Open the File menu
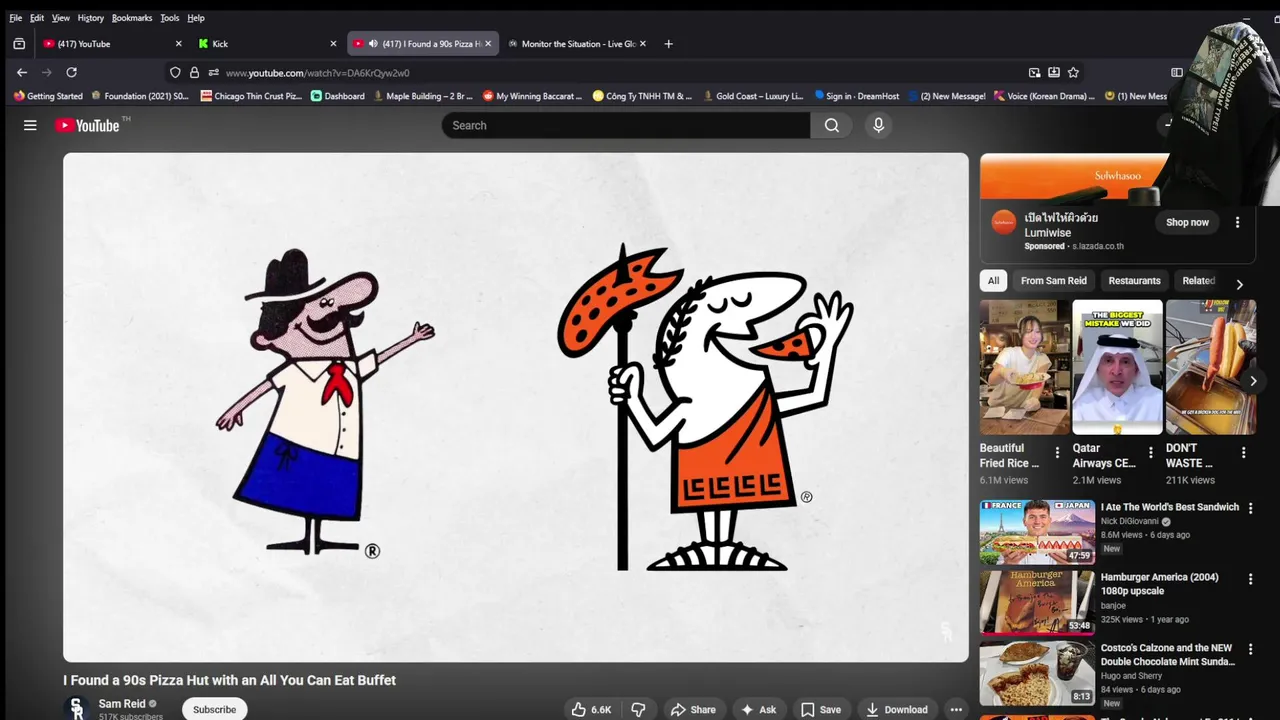 pyautogui.click(x=15, y=18)
